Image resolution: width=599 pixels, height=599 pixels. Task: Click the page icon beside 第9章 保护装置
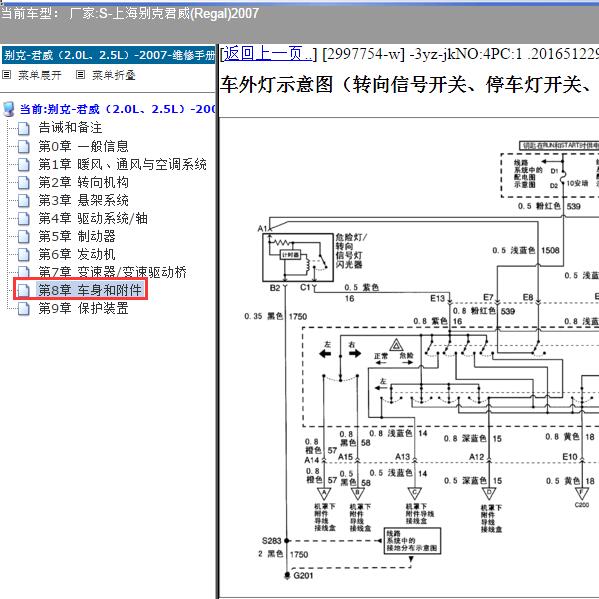(x=24, y=308)
